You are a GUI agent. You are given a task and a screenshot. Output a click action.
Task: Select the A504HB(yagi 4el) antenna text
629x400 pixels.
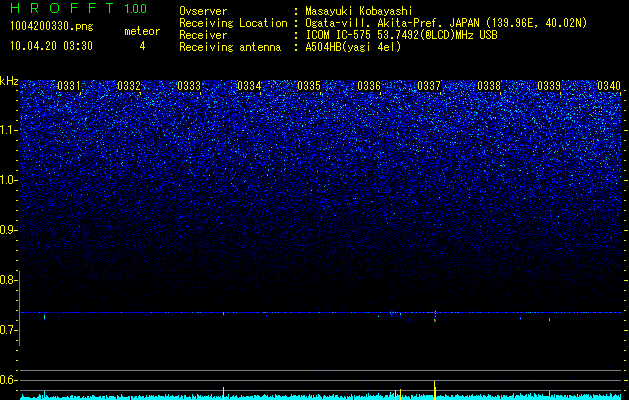pyautogui.click(x=353, y=47)
